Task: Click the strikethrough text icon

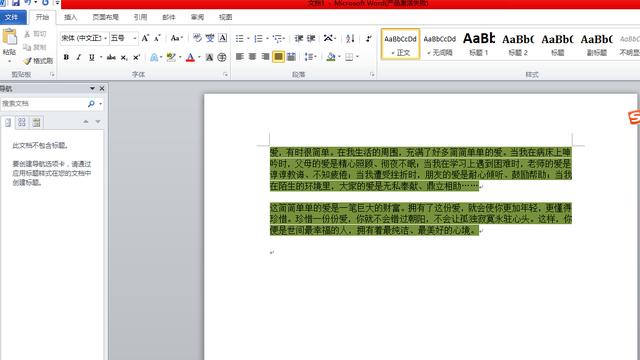Action: (111, 58)
